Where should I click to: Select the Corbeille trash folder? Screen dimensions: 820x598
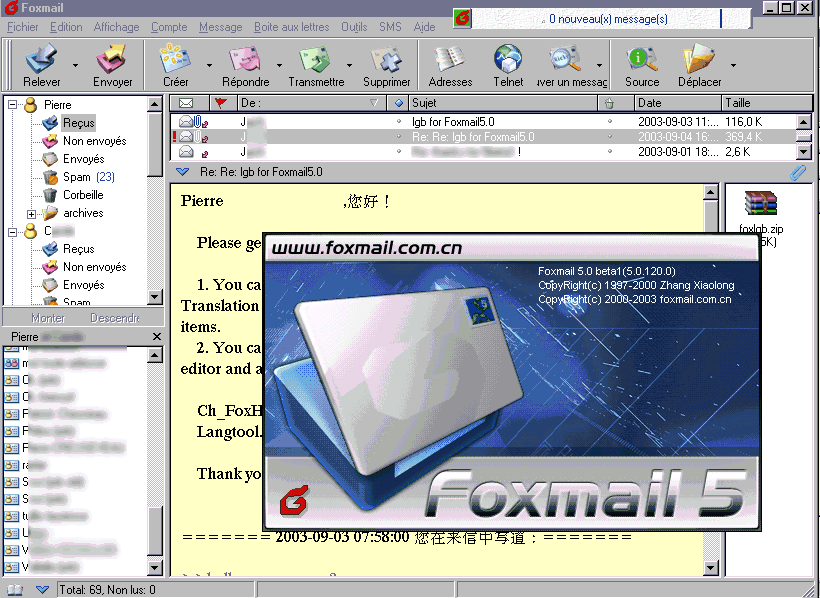pos(83,195)
